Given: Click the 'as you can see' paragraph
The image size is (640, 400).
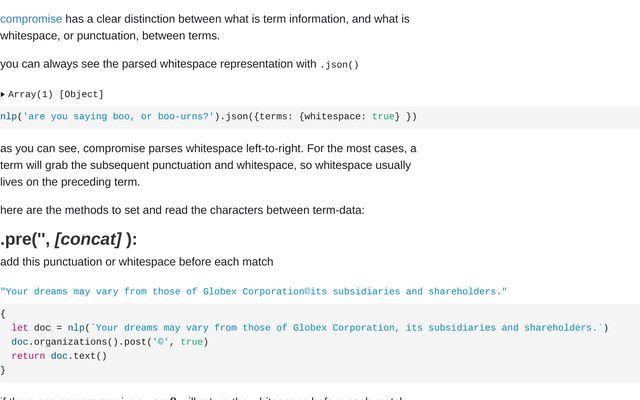Looking at the screenshot, I should (x=208, y=165).
